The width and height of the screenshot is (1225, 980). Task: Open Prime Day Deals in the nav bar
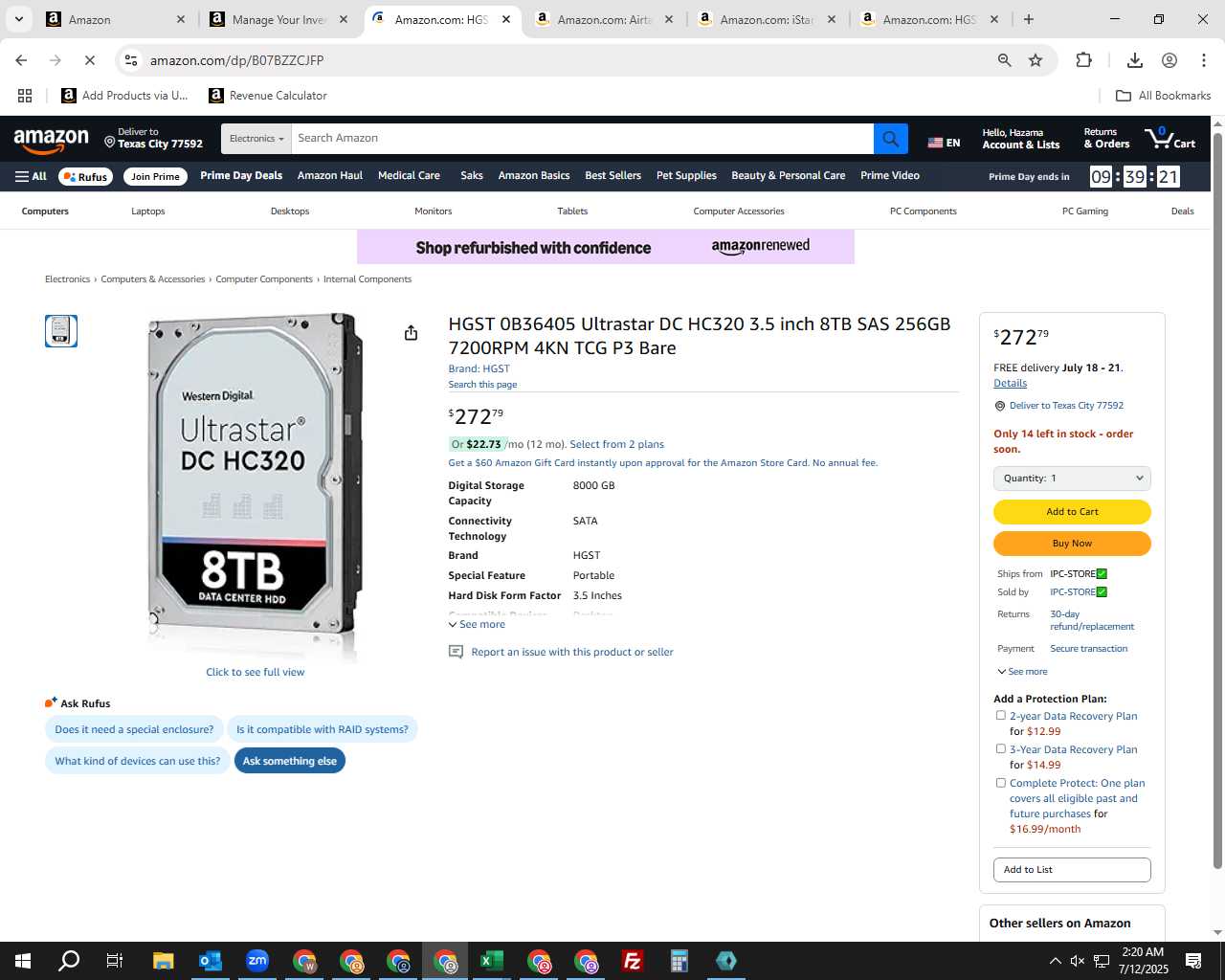point(241,176)
